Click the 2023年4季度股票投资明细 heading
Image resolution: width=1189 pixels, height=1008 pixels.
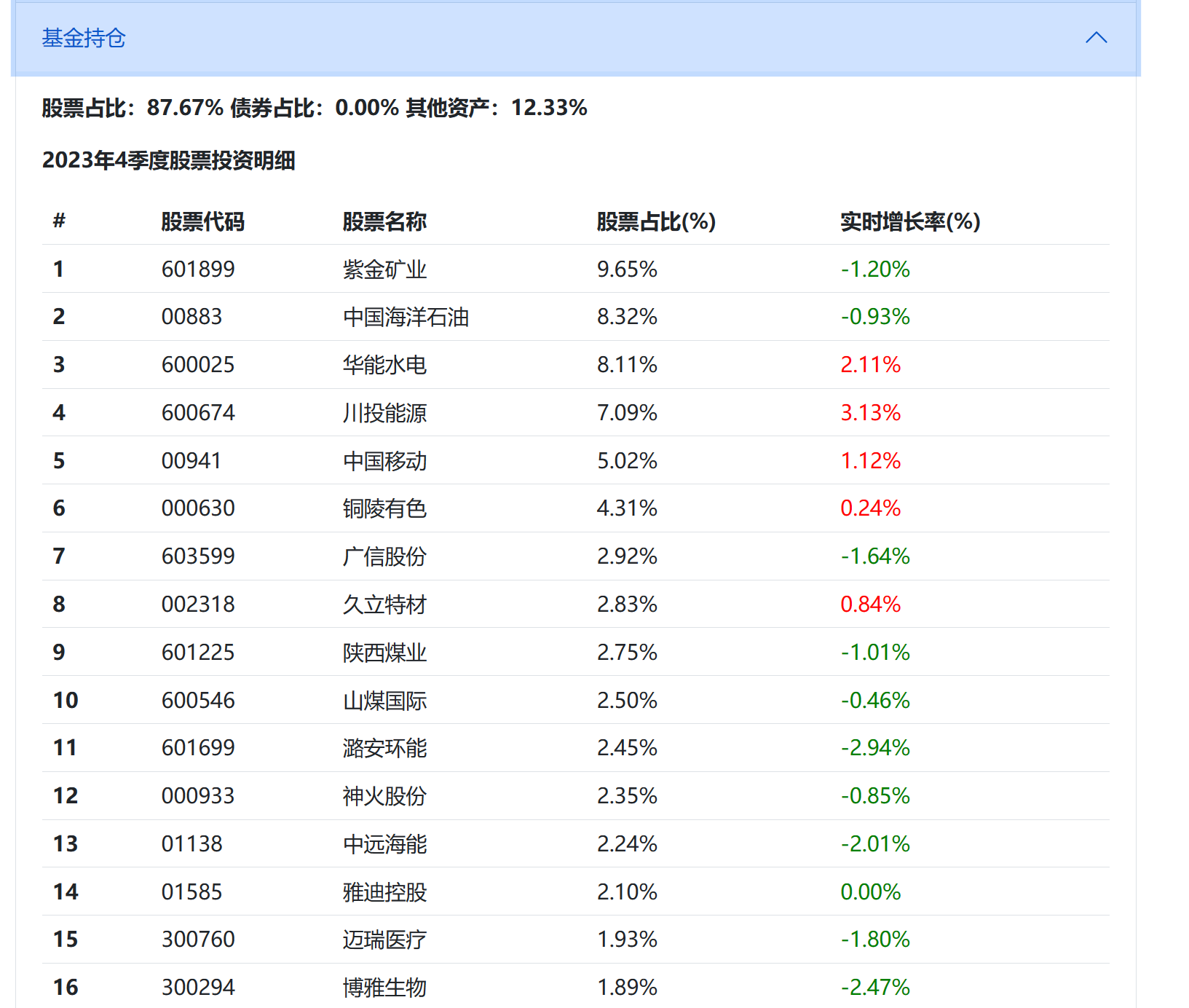click(168, 160)
